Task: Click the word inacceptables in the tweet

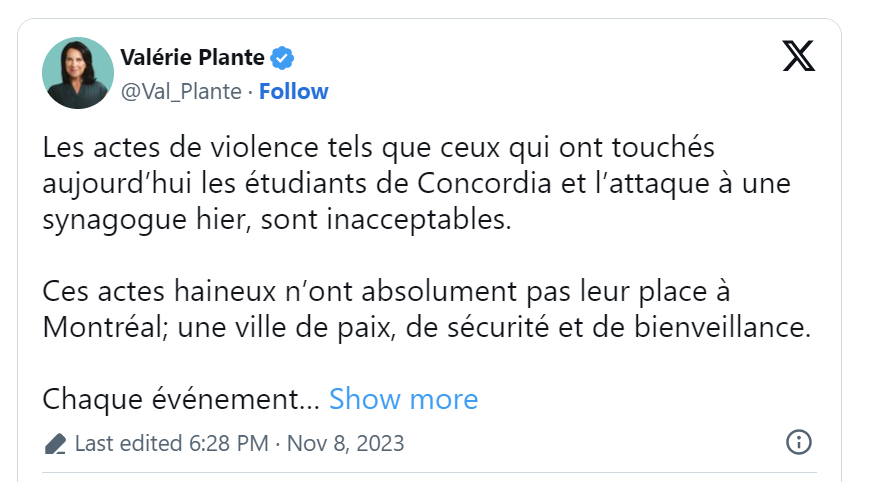Action: pos(418,220)
